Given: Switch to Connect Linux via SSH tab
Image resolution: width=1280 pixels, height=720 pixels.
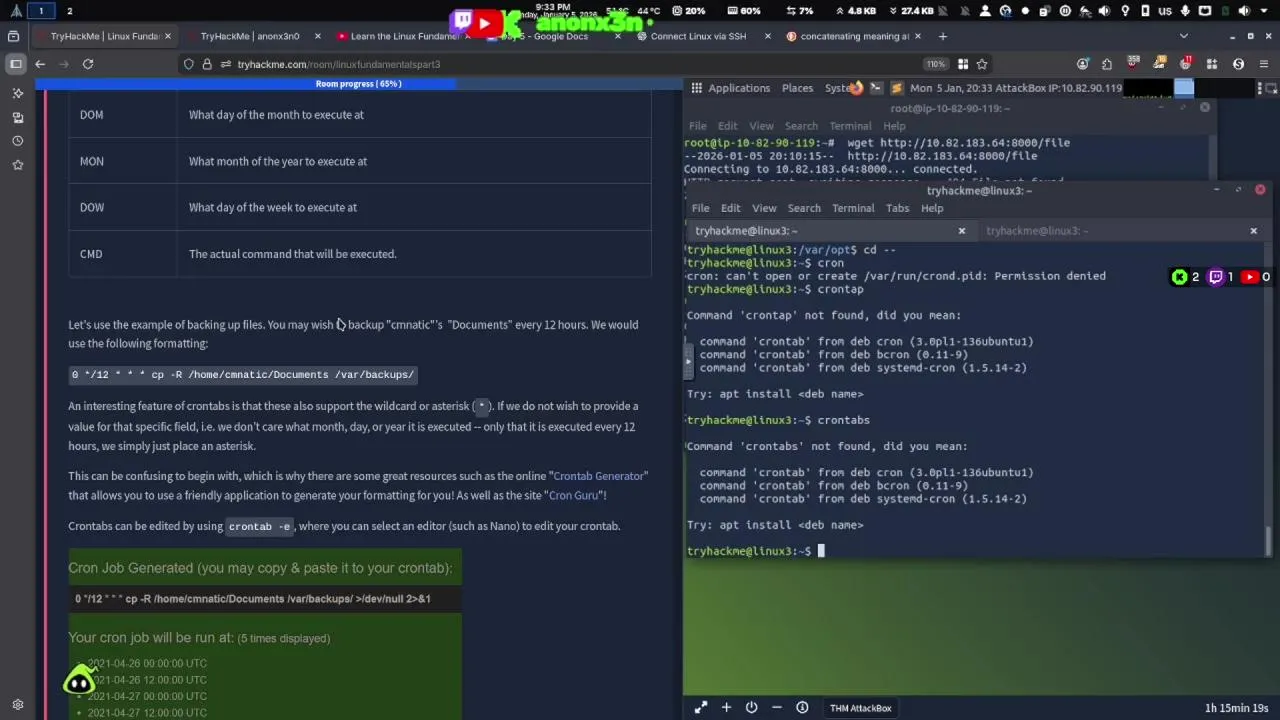Looking at the screenshot, I should tap(703, 36).
